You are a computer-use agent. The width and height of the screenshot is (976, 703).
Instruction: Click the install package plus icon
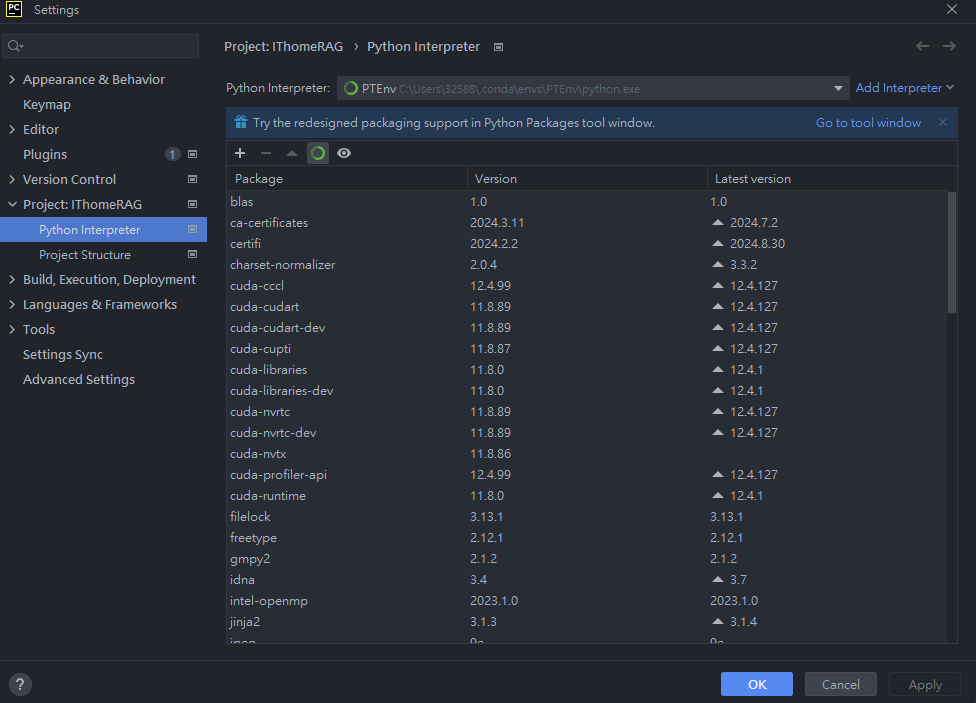(x=240, y=153)
